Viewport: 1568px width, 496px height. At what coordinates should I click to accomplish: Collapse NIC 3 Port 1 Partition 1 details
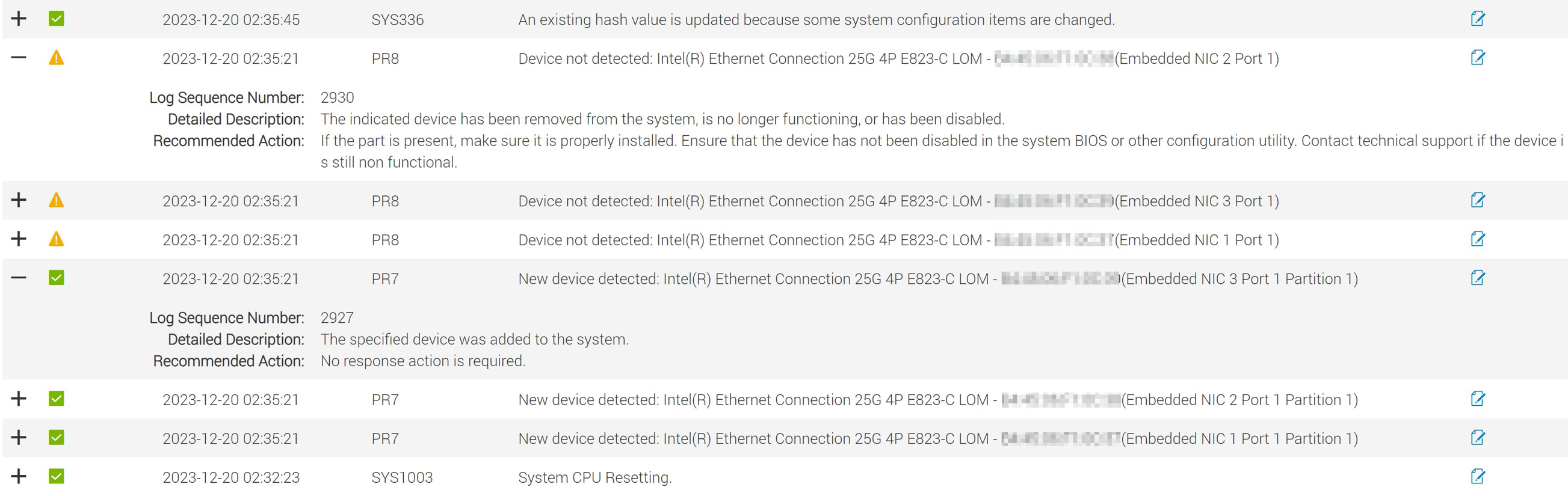point(19,278)
